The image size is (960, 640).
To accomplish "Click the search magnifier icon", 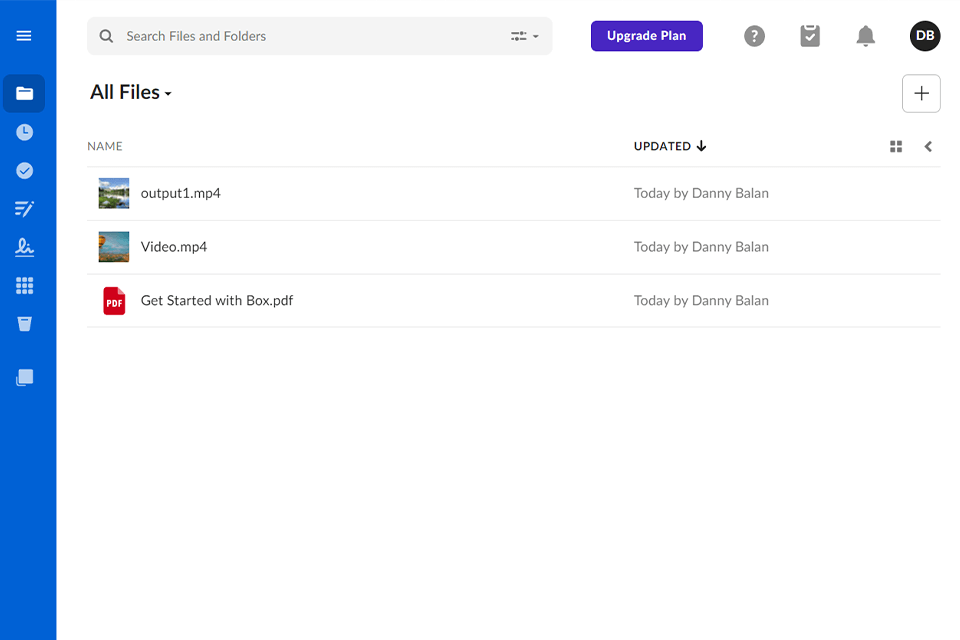I will (107, 36).
